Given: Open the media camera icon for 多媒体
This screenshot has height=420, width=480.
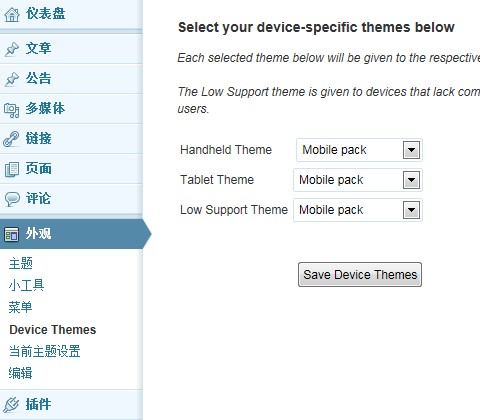Looking at the screenshot, I should [12, 110].
